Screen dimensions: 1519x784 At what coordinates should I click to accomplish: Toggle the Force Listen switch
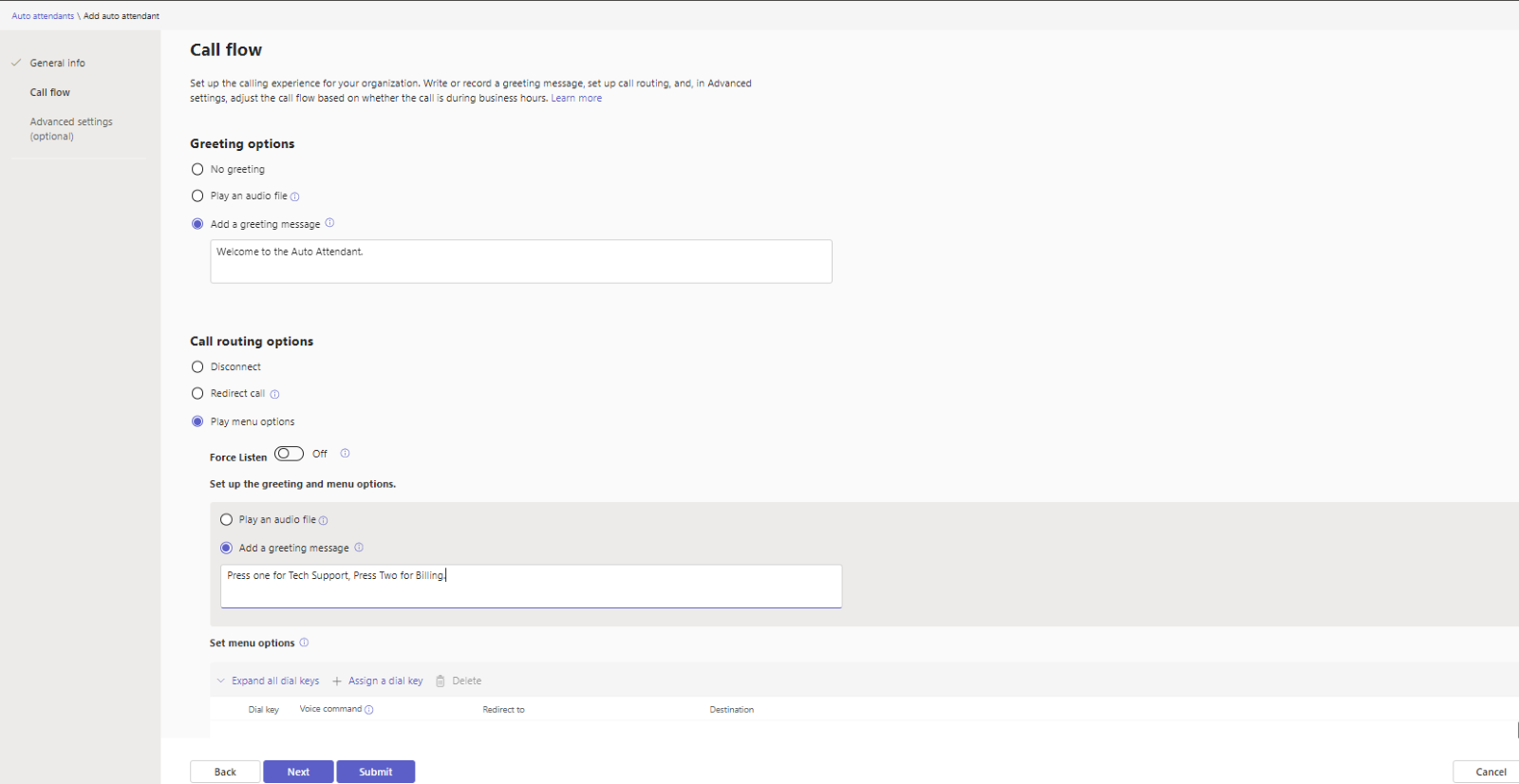289,454
